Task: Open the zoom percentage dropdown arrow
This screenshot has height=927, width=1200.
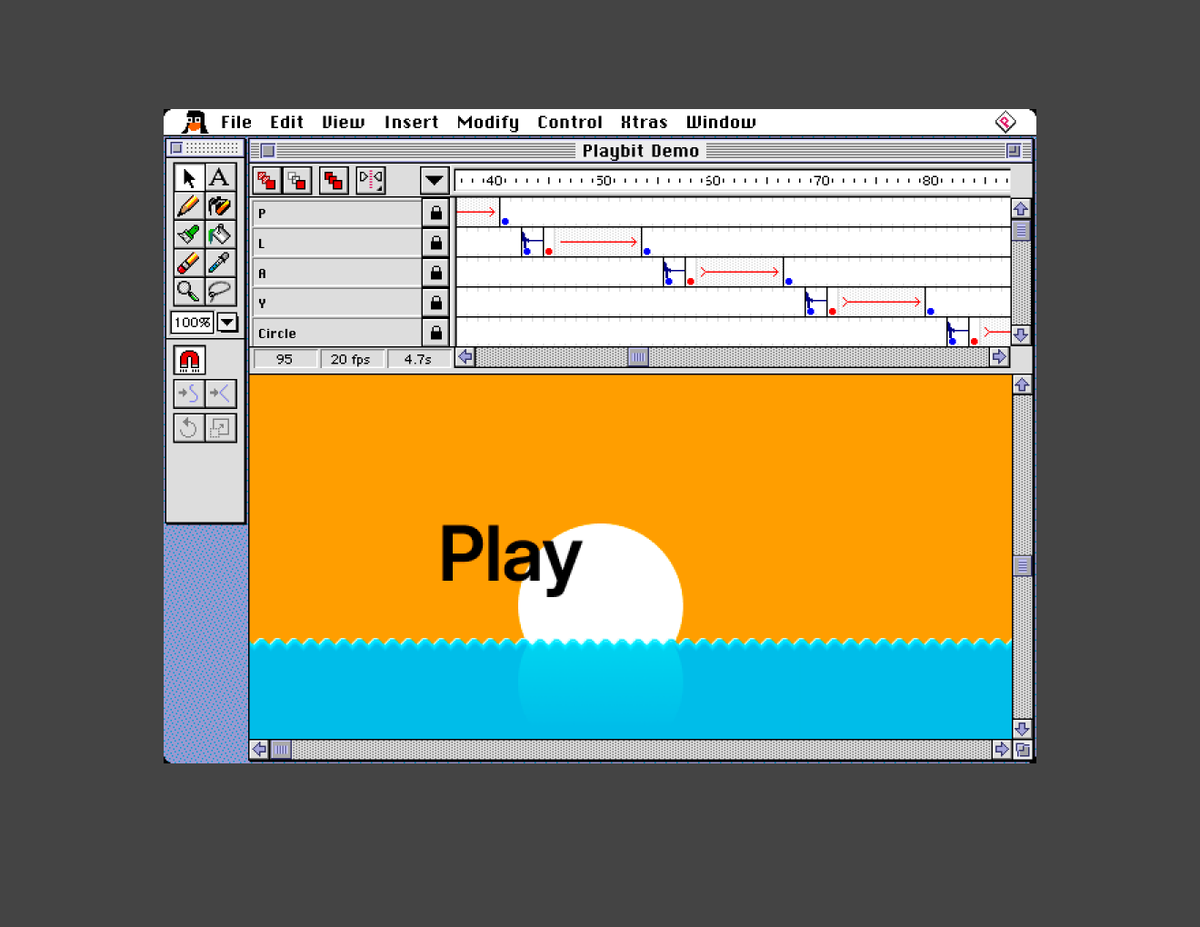Action: [x=227, y=322]
